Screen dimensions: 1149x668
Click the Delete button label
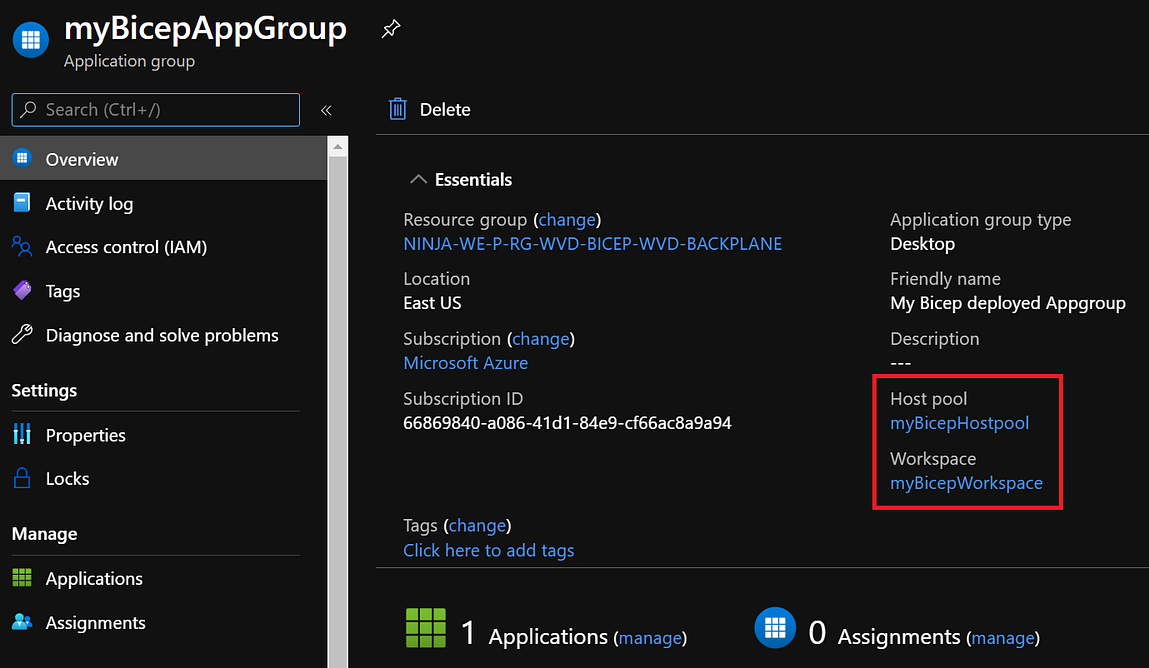(445, 109)
